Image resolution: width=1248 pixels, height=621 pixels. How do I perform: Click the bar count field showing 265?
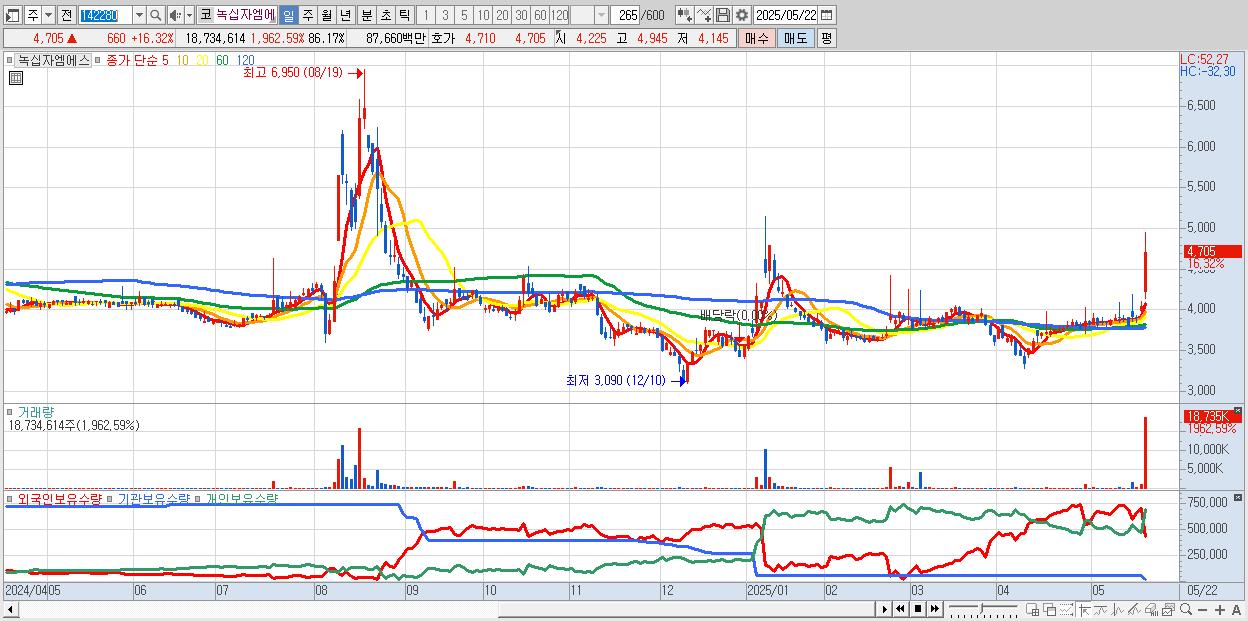[626, 15]
